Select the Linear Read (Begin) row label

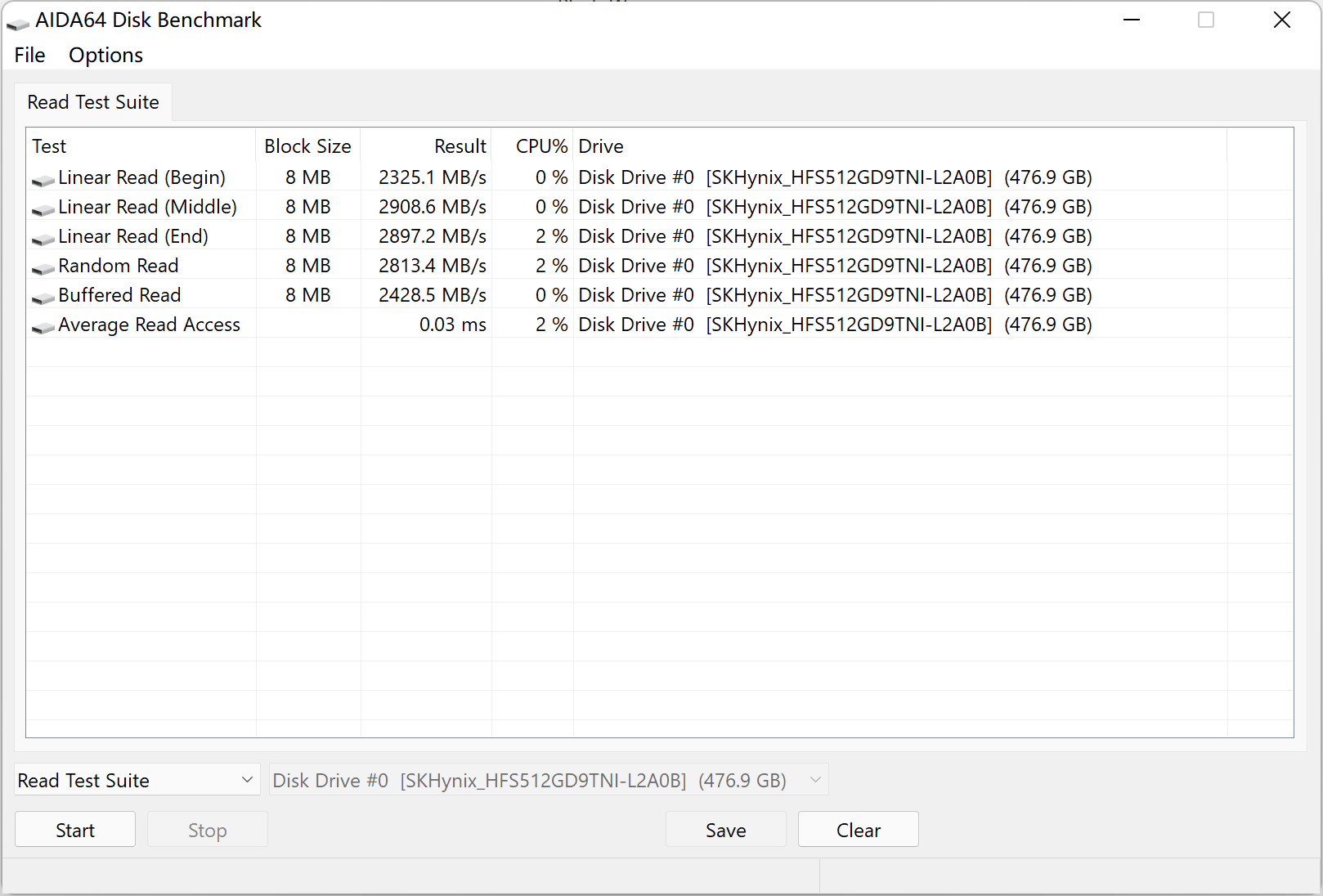[142, 177]
